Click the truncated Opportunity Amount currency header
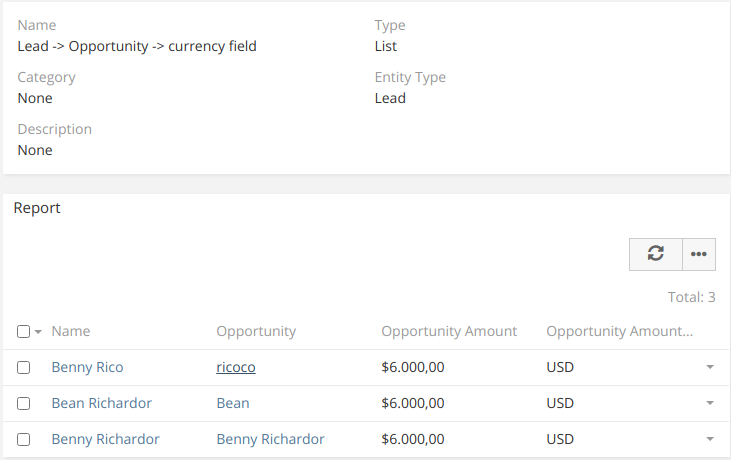 (619, 331)
